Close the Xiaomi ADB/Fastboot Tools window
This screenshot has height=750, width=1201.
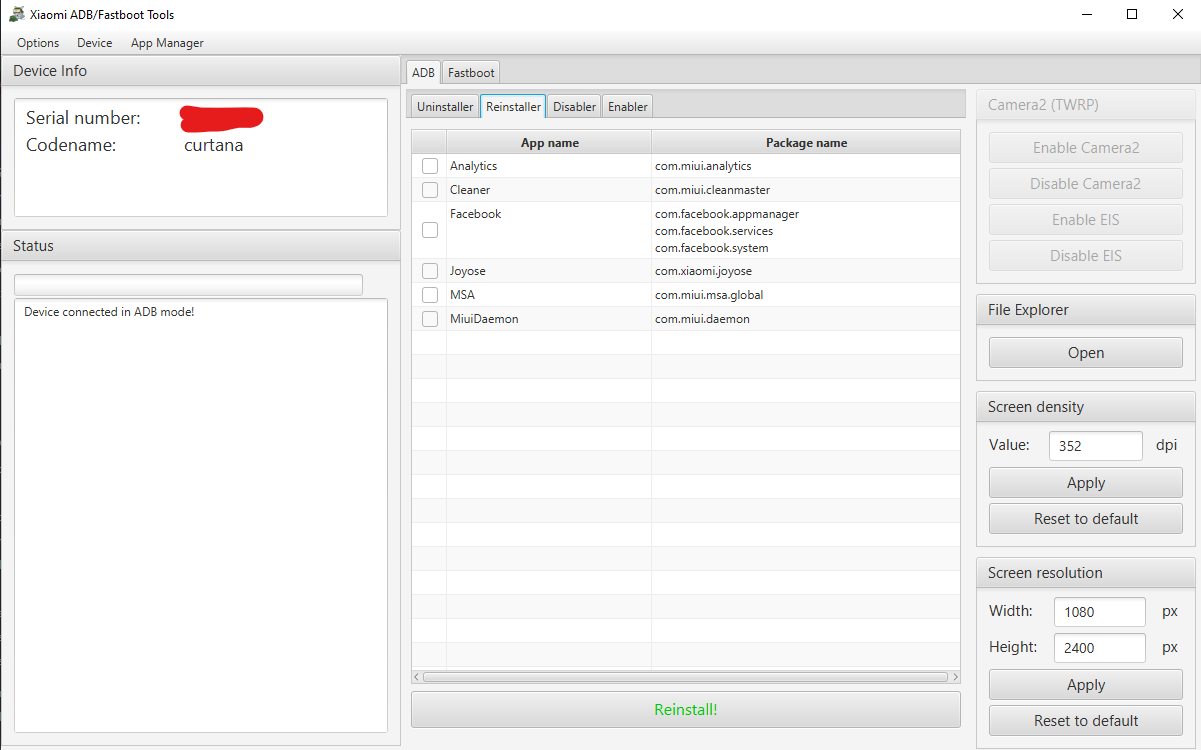(1178, 14)
